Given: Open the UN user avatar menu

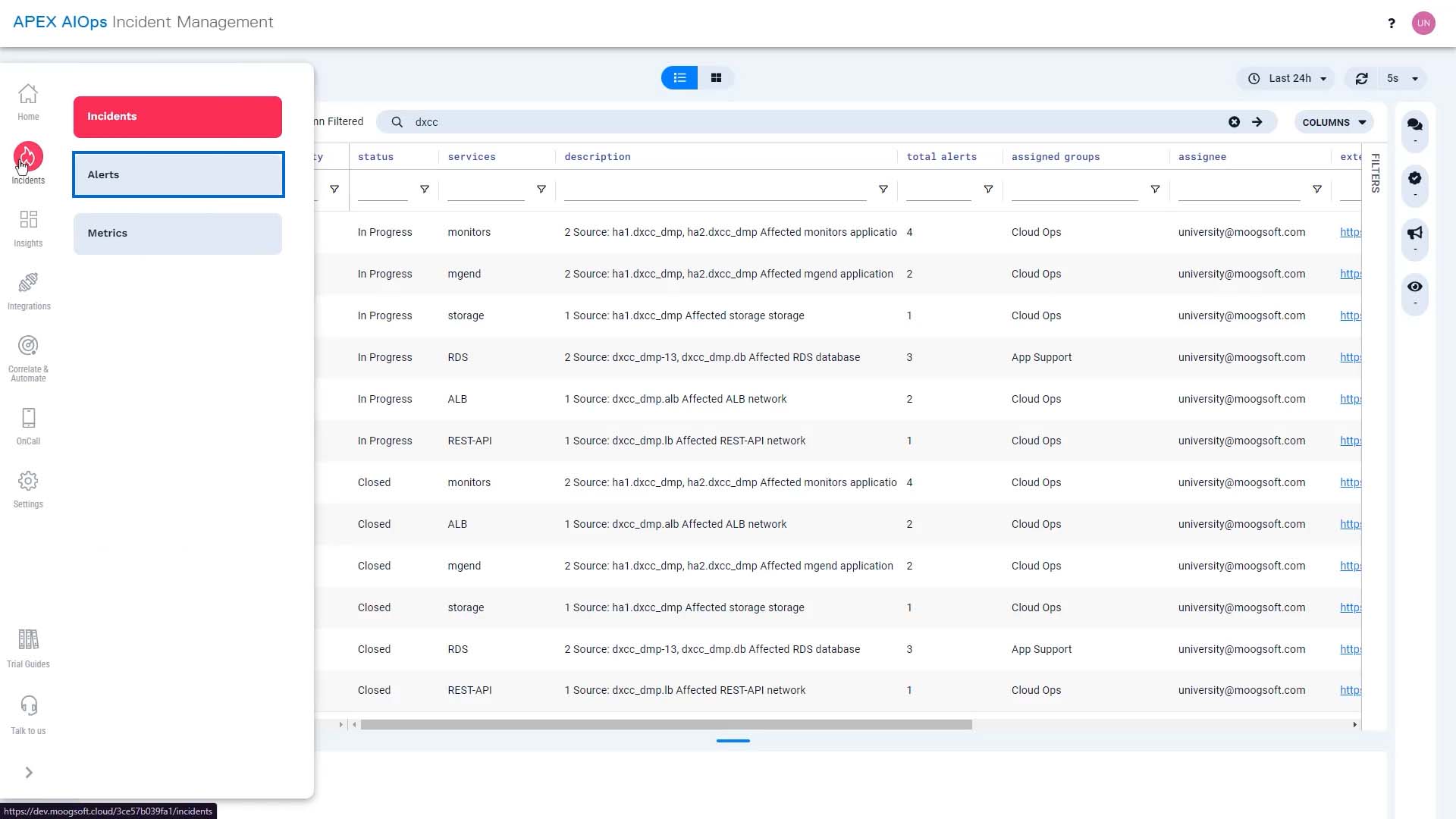Looking at the screenshot, I should pyautogui.click(x=1423, y=23).
